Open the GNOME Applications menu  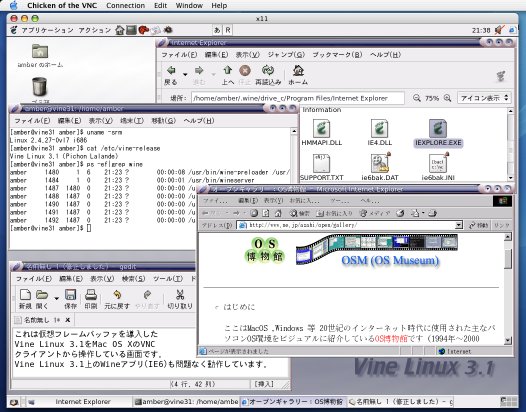(47, 30)
